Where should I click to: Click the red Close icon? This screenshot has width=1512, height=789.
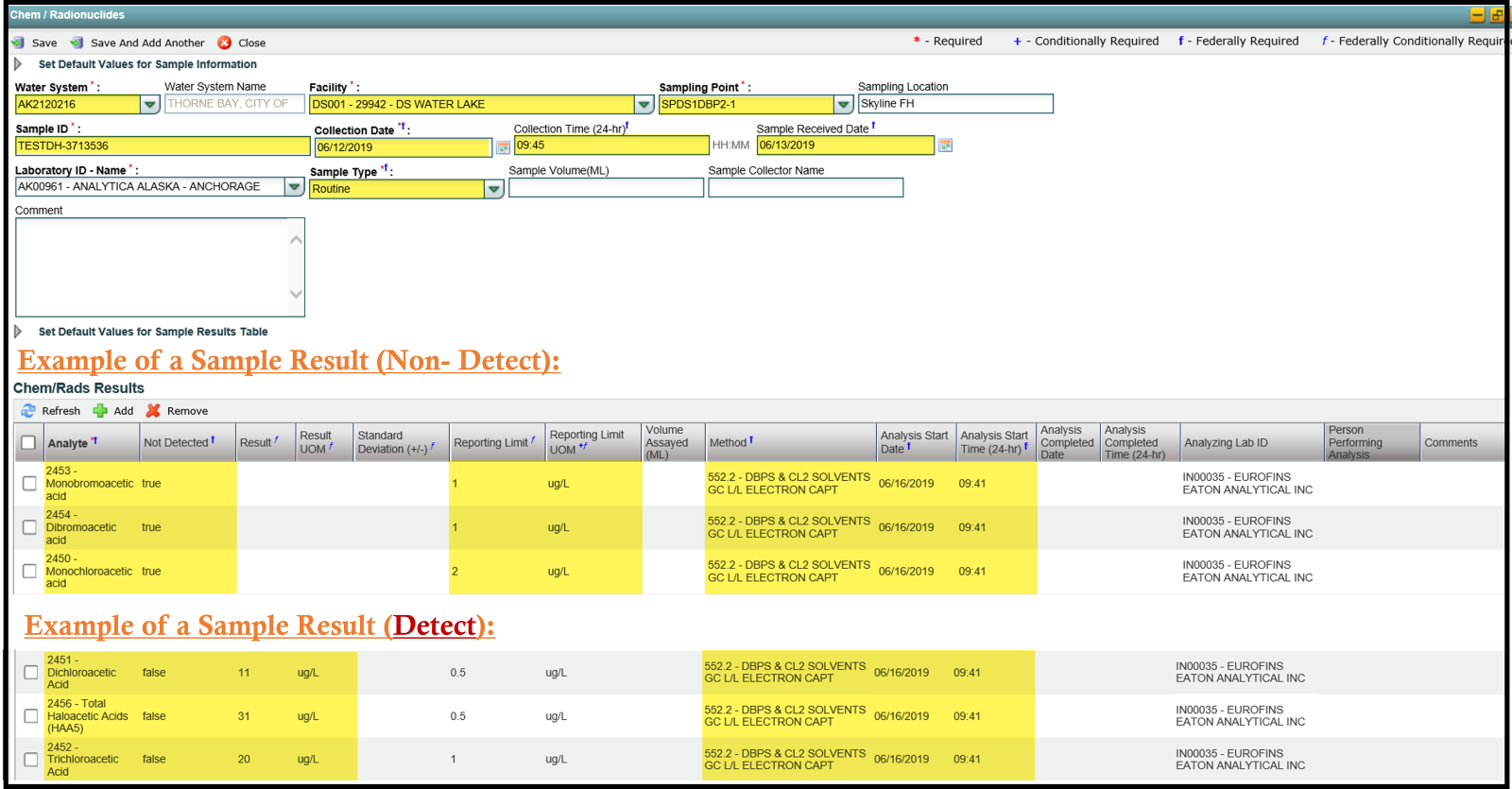click(224, 43)
